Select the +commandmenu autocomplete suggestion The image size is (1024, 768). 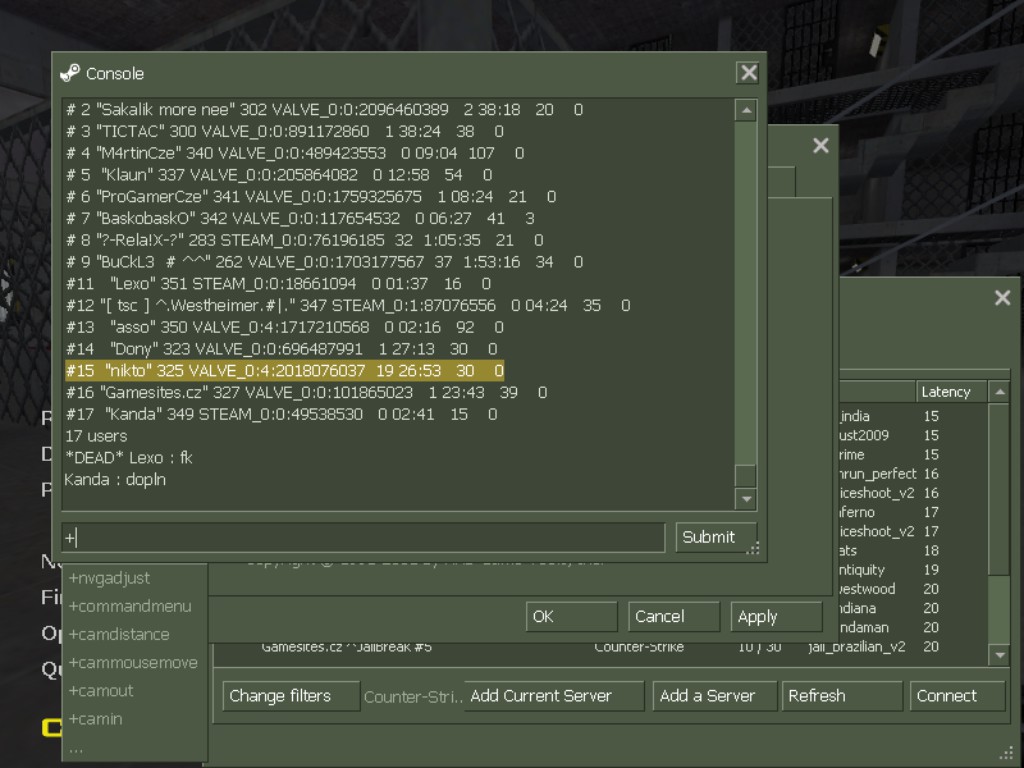[130, 606]
